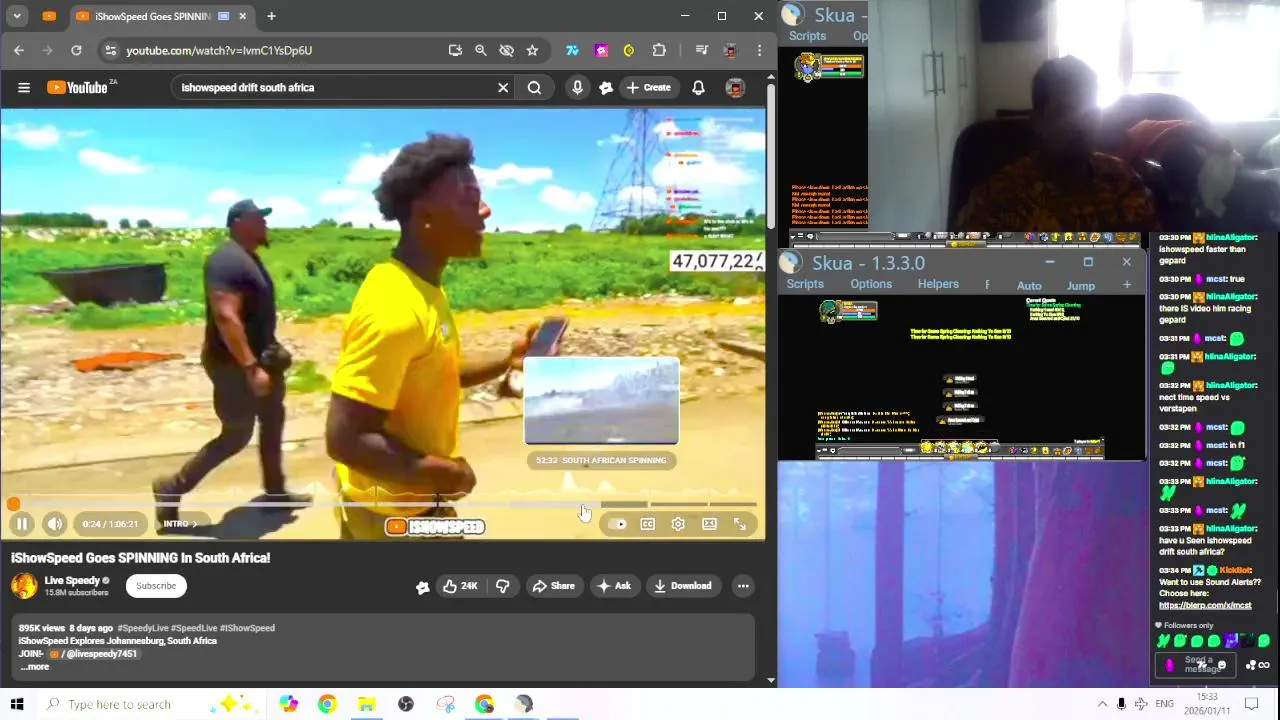Open Scripts menu in Skua 1.3.3.0

[x=805, y=284]
